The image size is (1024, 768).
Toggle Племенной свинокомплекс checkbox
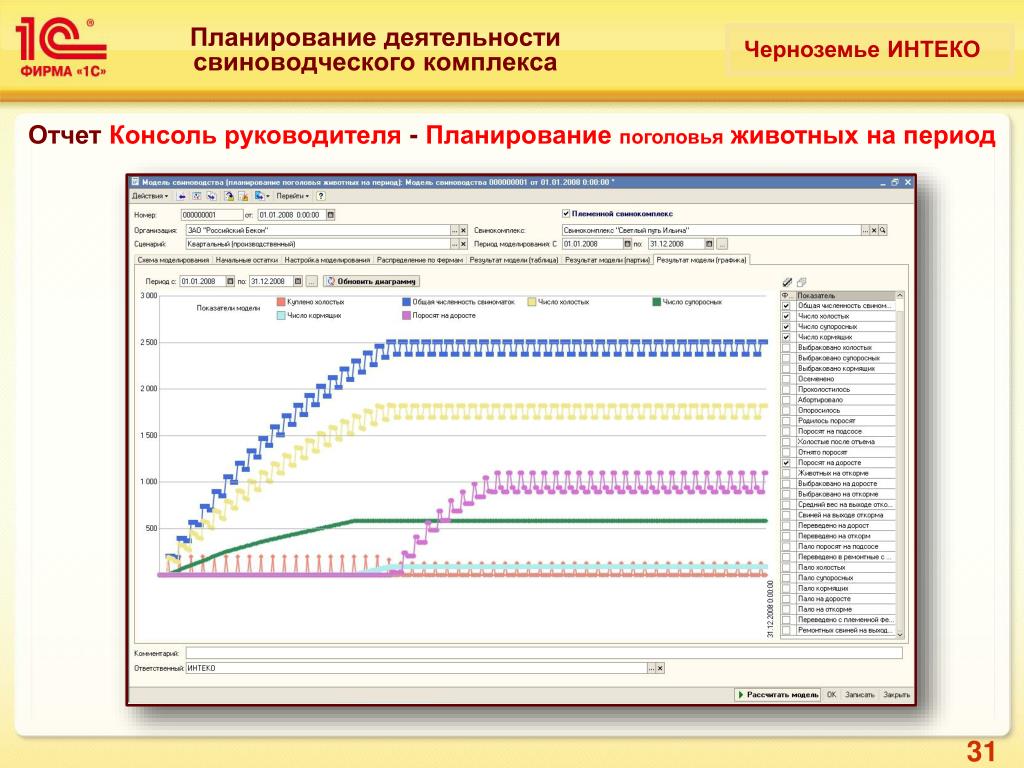click(566, 214)
